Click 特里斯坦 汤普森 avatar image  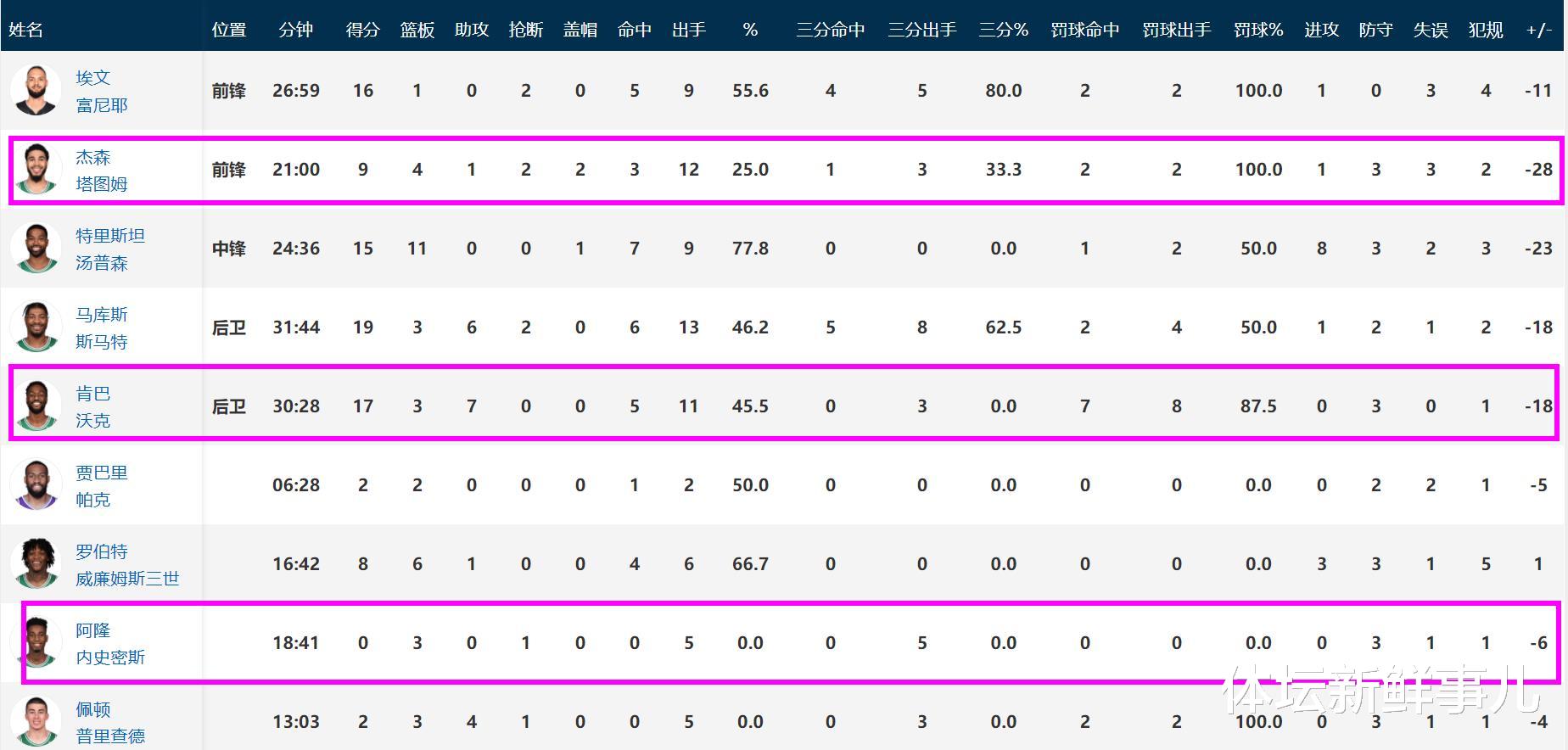pos(36,249)
